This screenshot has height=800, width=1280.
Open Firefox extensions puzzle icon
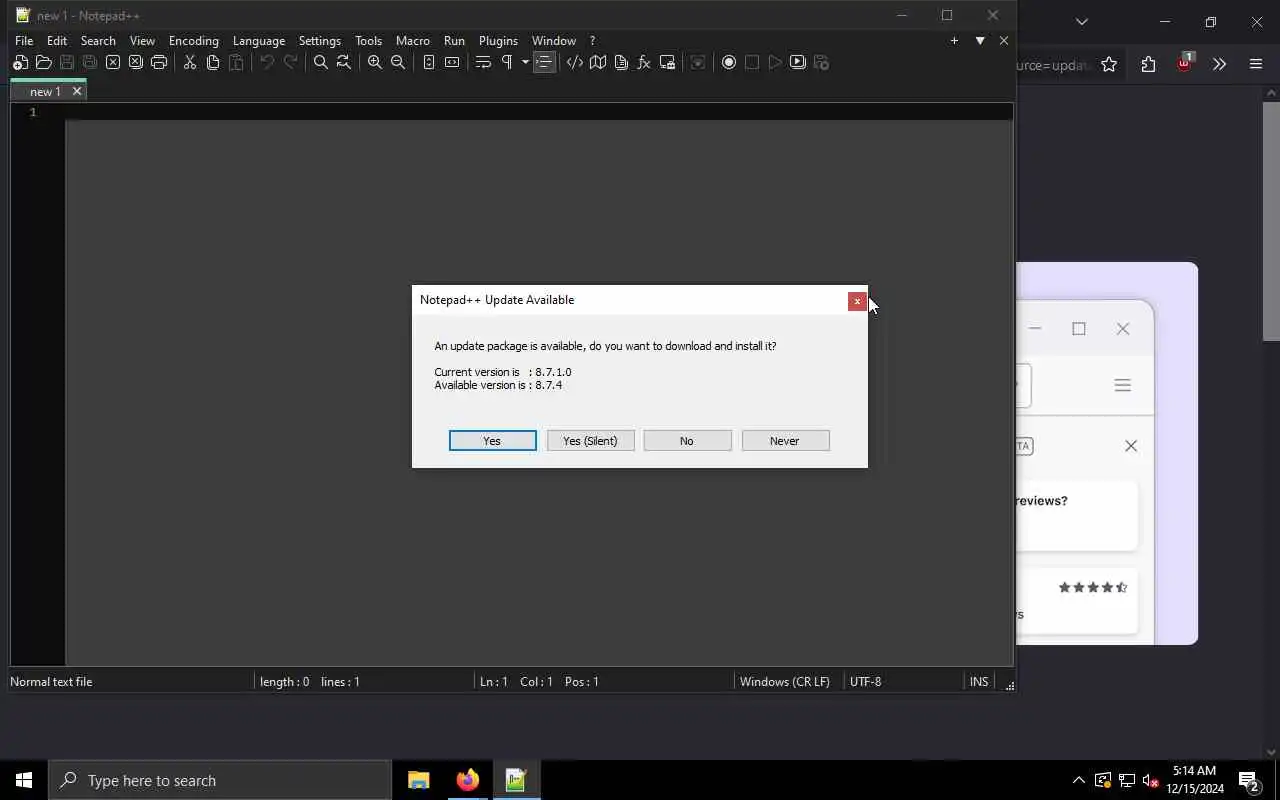pos(1148,65)
